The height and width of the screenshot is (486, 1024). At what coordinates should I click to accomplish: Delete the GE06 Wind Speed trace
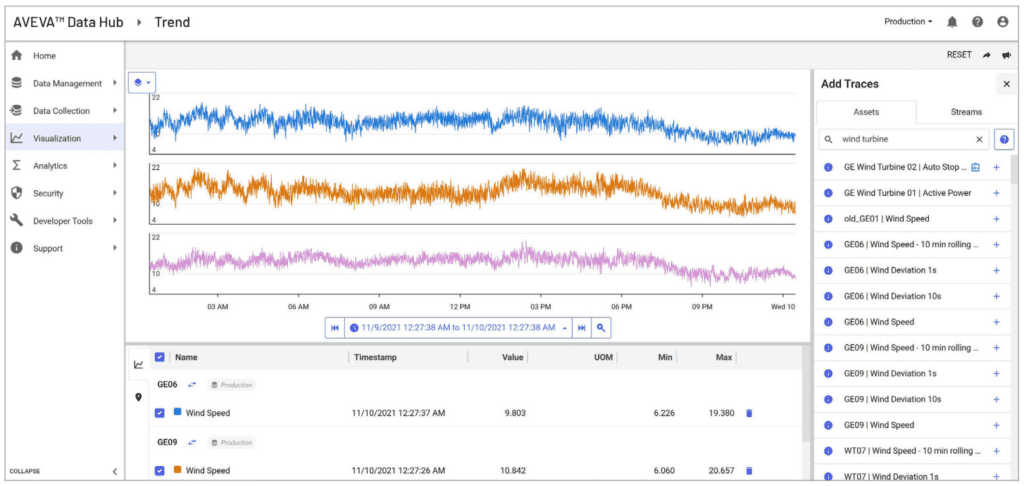748,413
